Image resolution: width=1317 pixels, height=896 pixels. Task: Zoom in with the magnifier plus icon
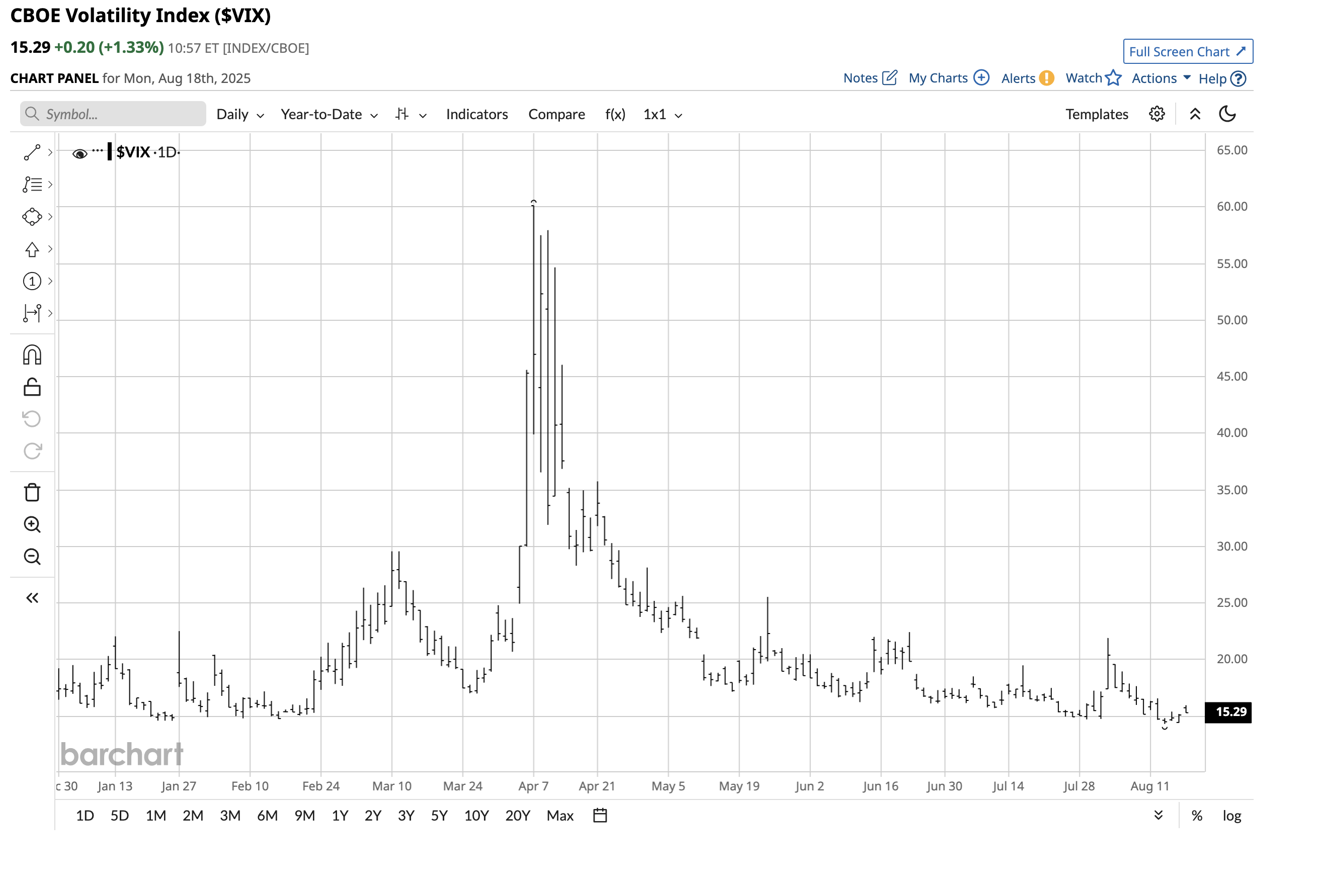click(32, 525)
